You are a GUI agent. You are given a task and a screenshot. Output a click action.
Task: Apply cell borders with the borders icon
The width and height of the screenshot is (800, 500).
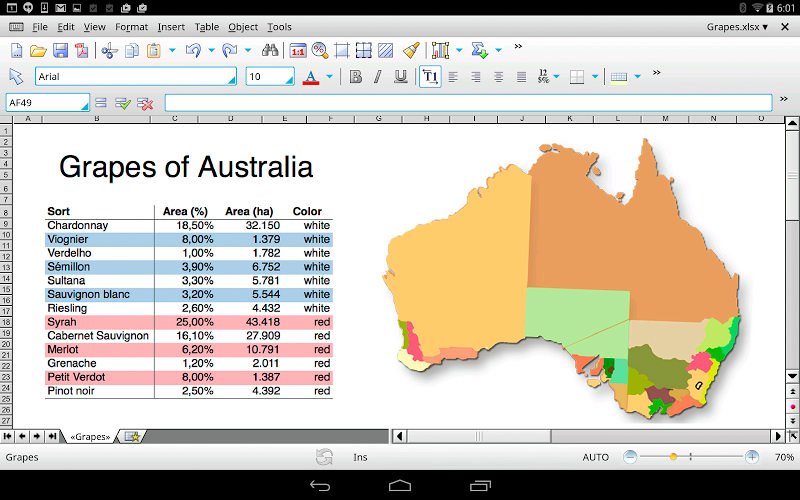click(577, 77)
